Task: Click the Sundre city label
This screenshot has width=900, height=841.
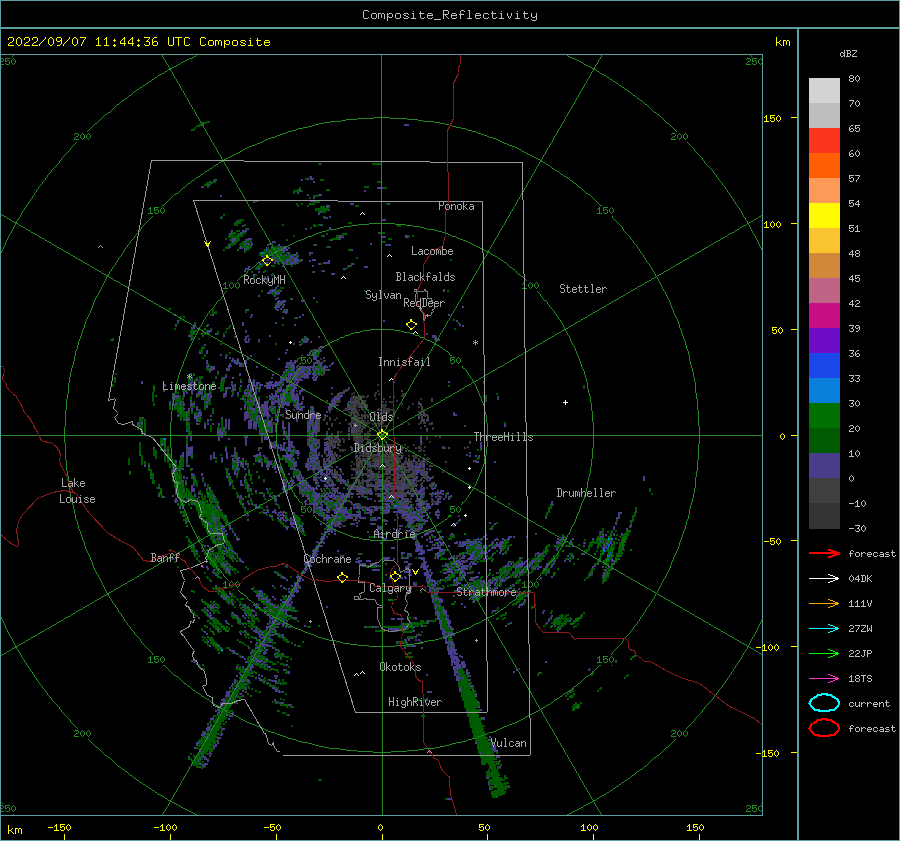Action: pyautogui.click(x=303, y=414)
